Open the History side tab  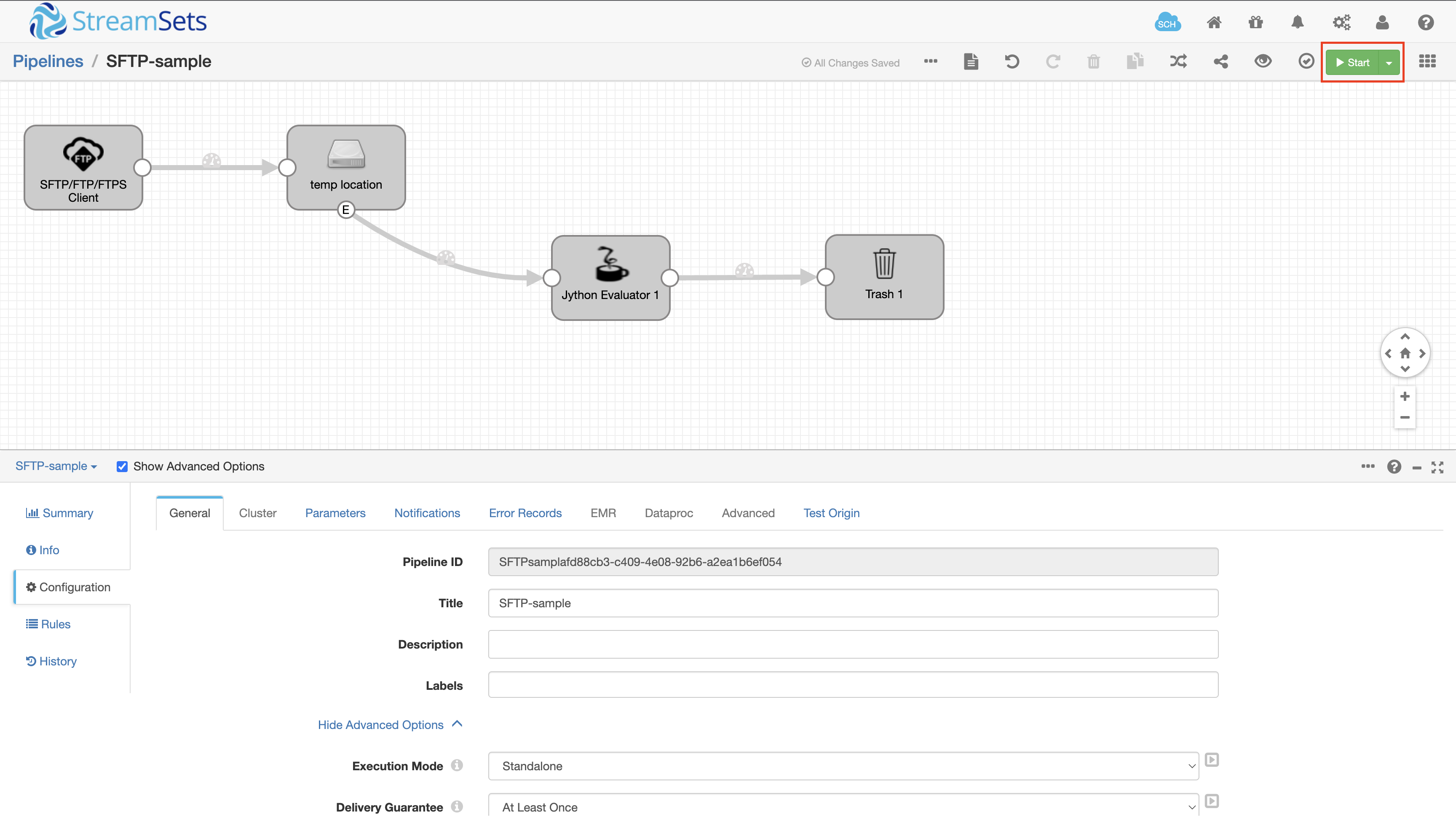point(51,661)
